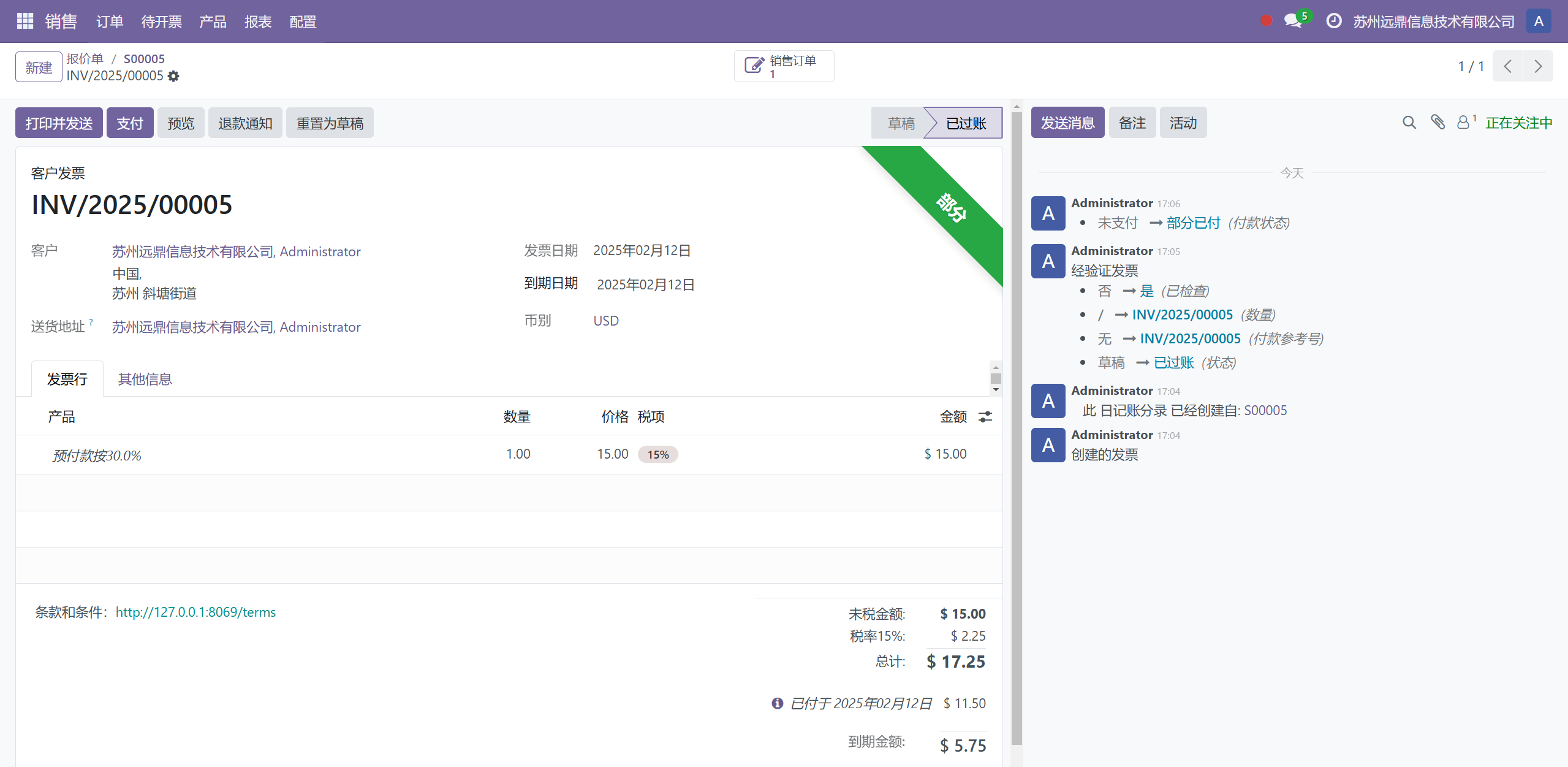The image size is (1568, 767).
Task: Open the conversations chat bubble icon
Action: (x=1293, y=21)
